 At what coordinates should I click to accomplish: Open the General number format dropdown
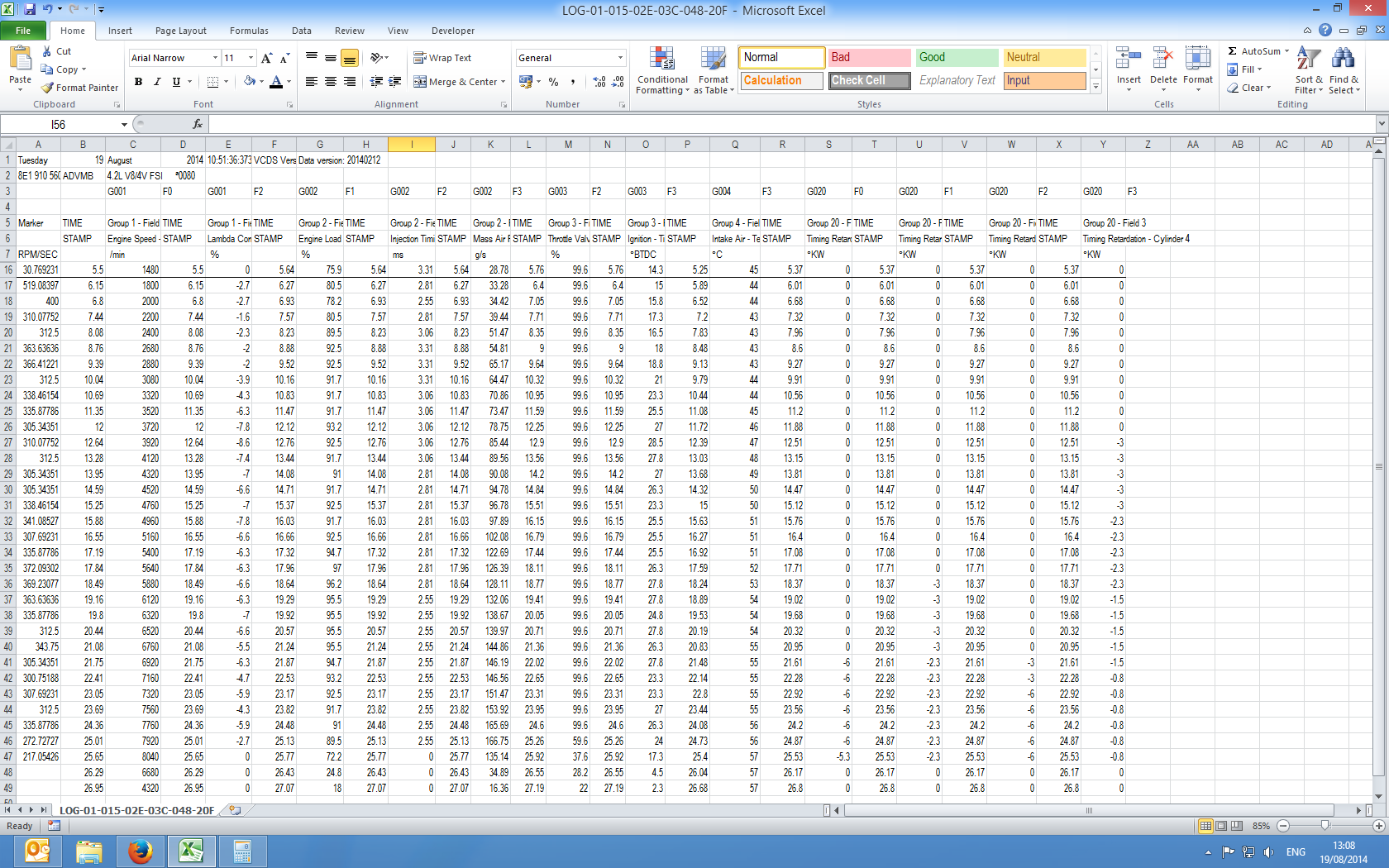click(620, 58)
